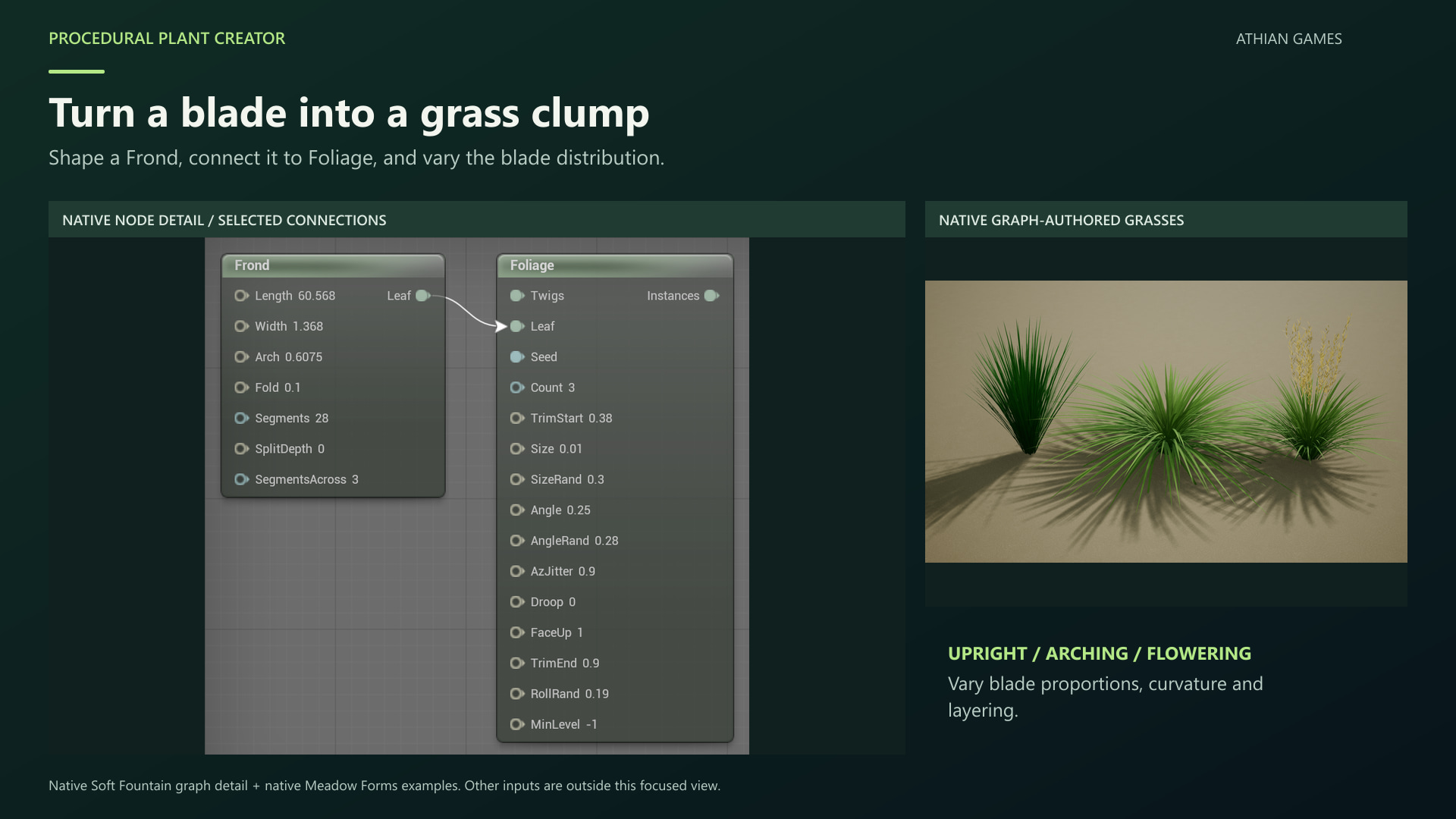Click the Width 1.368 value field

click(289, 326)
